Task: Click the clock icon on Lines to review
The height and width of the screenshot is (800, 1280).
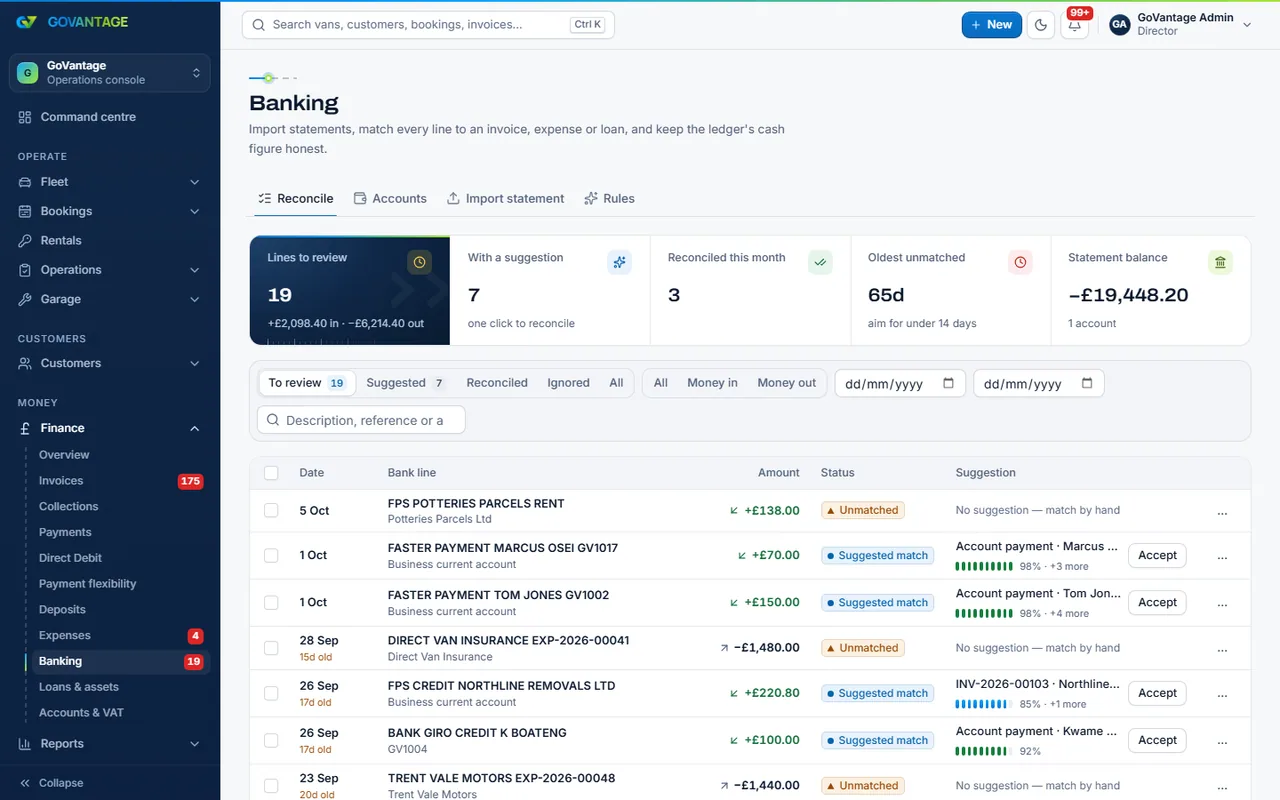Action: 420,262
